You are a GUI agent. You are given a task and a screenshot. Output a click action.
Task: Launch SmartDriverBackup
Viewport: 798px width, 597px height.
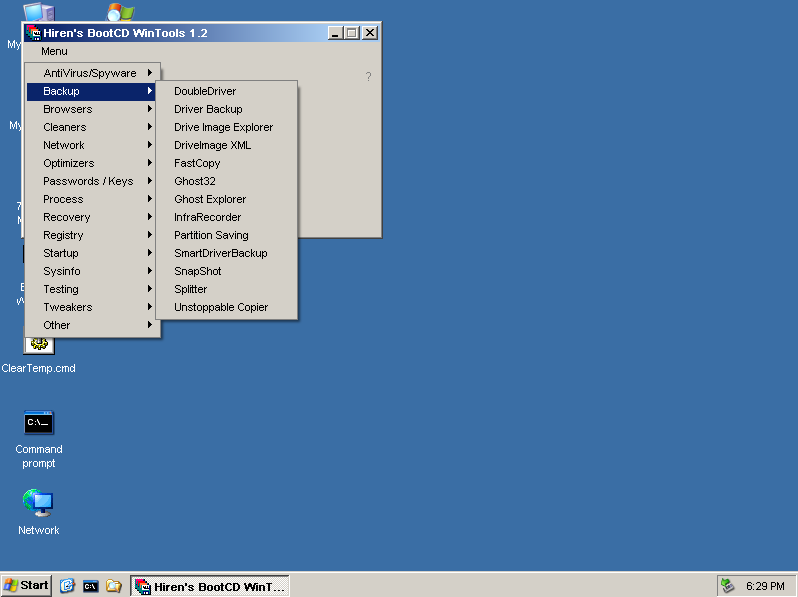pyautogui.click(x=227, y=253)
